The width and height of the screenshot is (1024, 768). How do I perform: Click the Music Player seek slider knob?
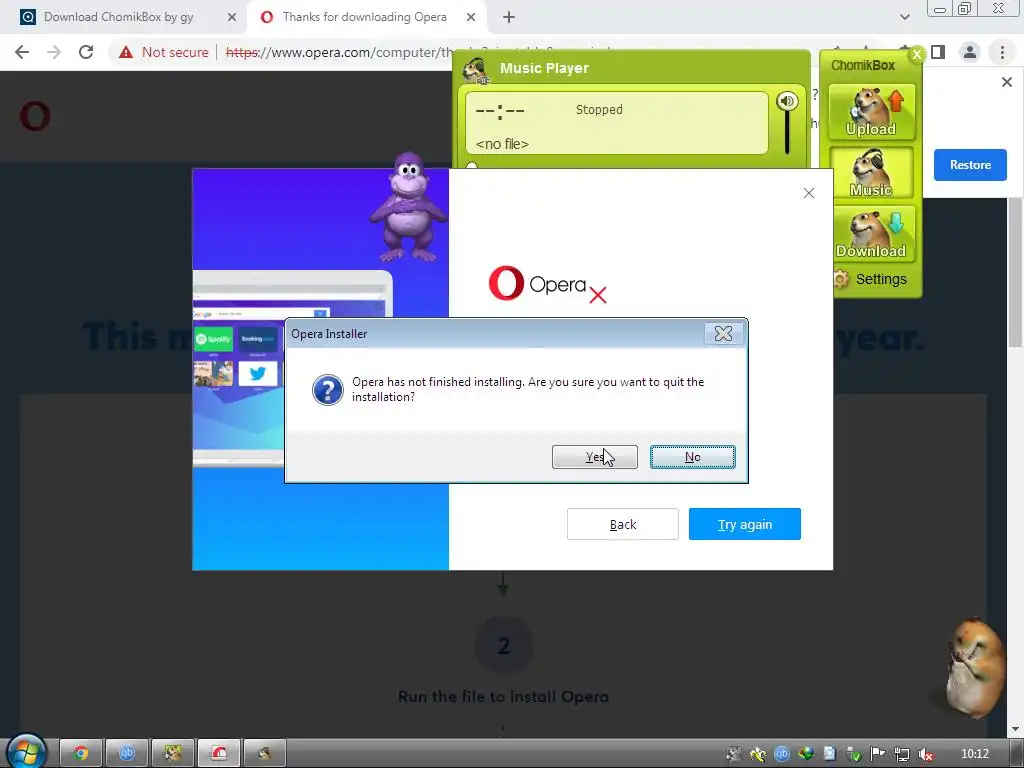(472, 166)
